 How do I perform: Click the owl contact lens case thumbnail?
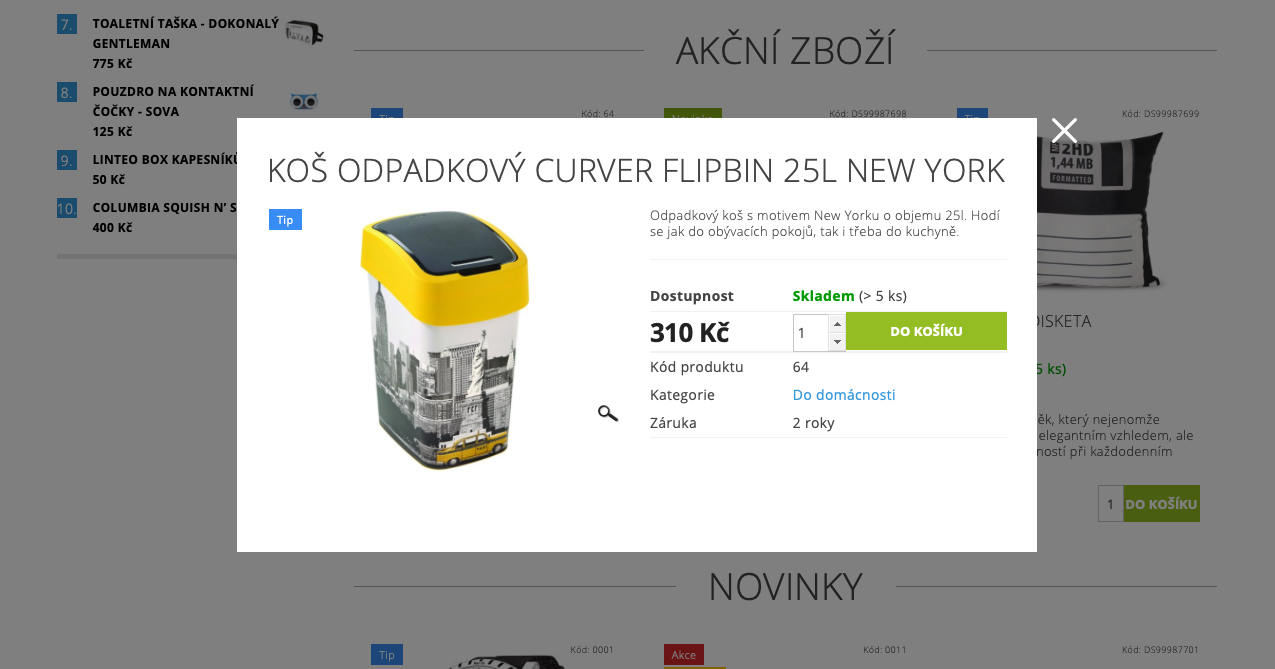(304, 101)
